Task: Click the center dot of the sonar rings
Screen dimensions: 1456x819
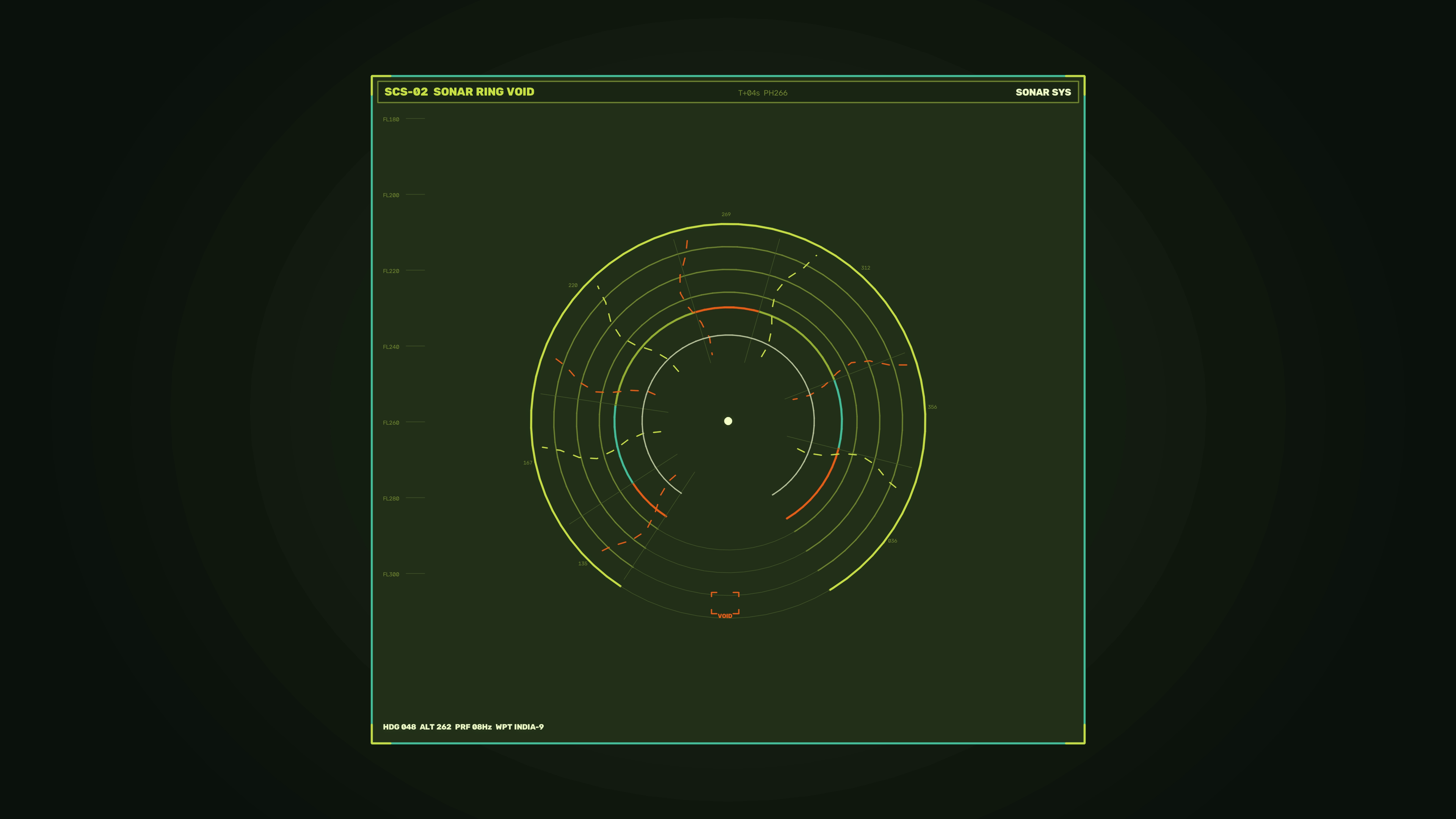Action: pyautogui.click(x=728, y=420)
